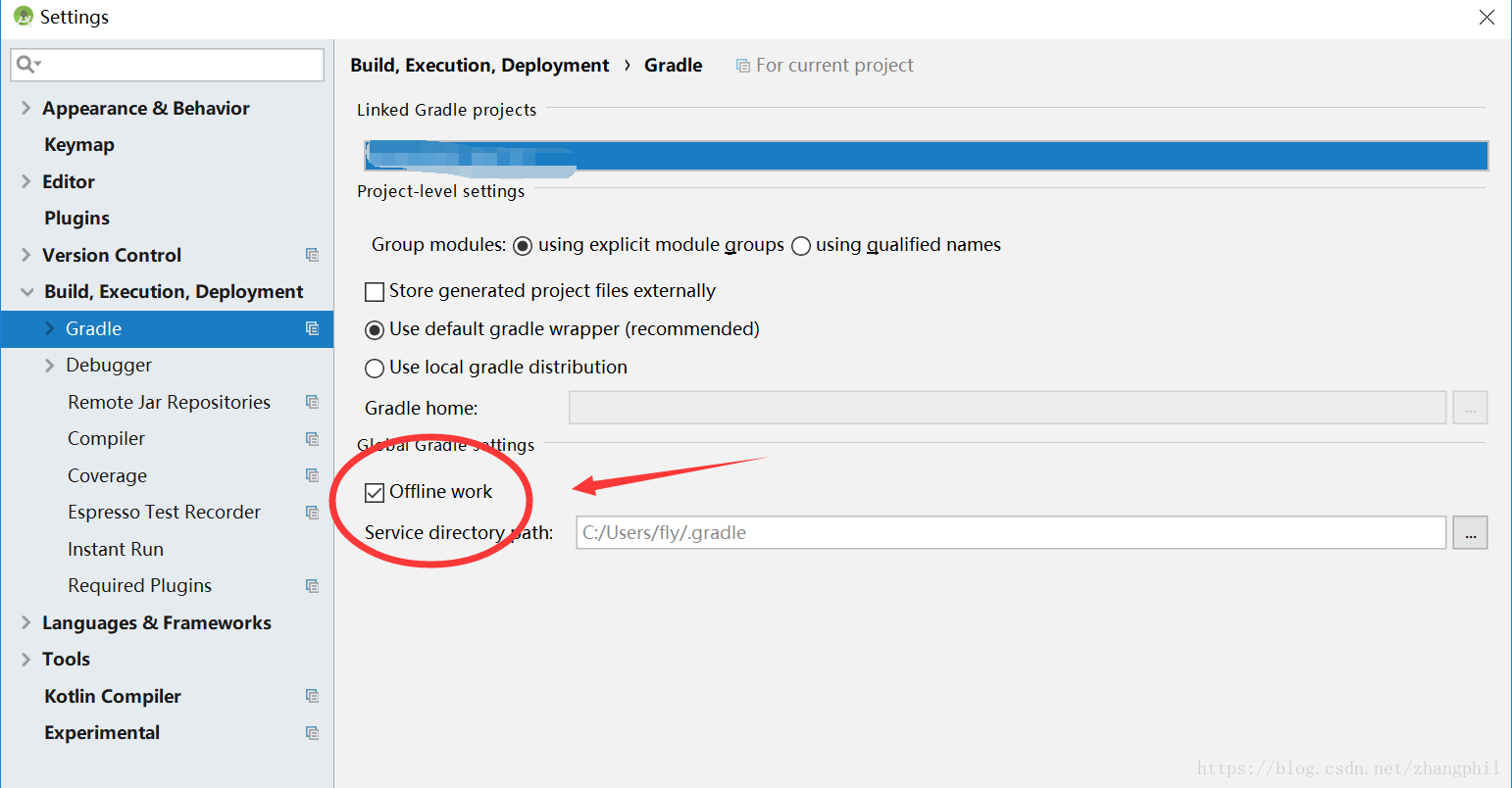
Task: Expand the Editor section arrow
Action: coord(26,181)
